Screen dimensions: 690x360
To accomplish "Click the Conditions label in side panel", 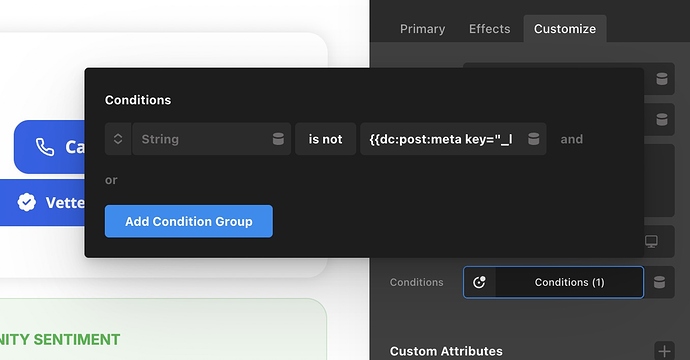I will (416, 282).
